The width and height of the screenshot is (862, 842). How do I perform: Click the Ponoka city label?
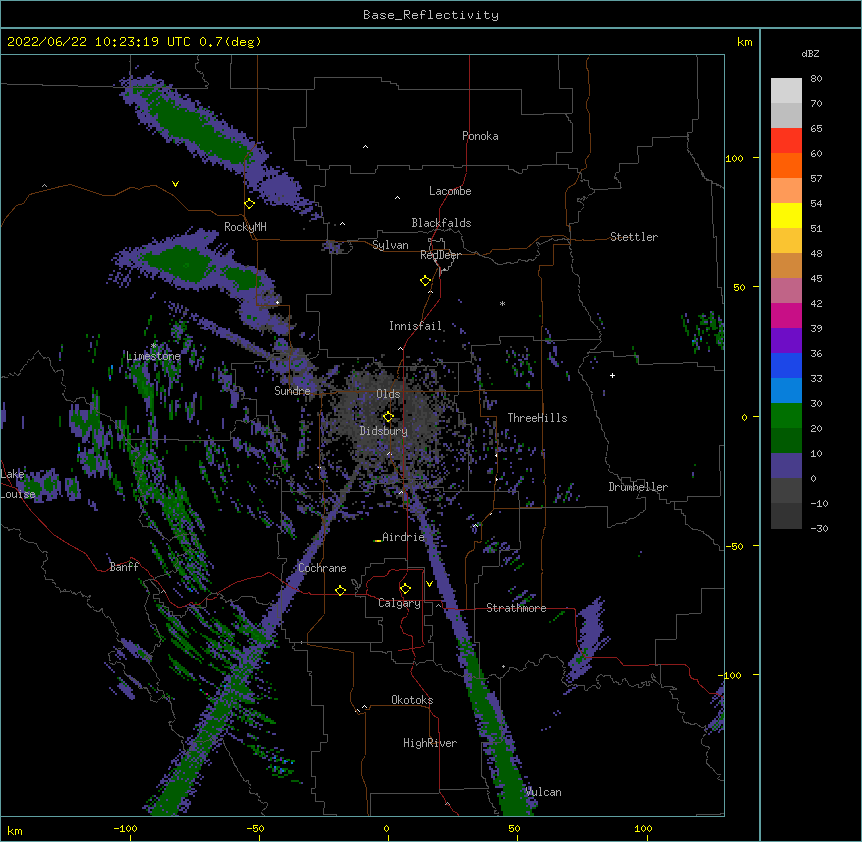click(480, 136)
